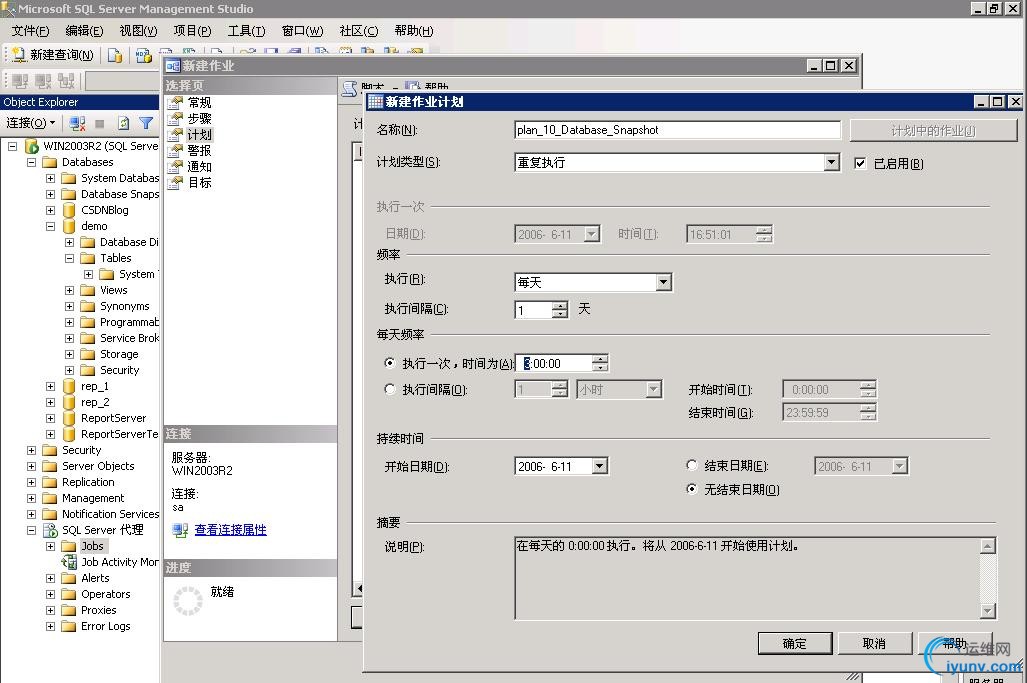Select the 结束日期 radio button
This screenshot has height=683, width=1027.
coord(692,465)
